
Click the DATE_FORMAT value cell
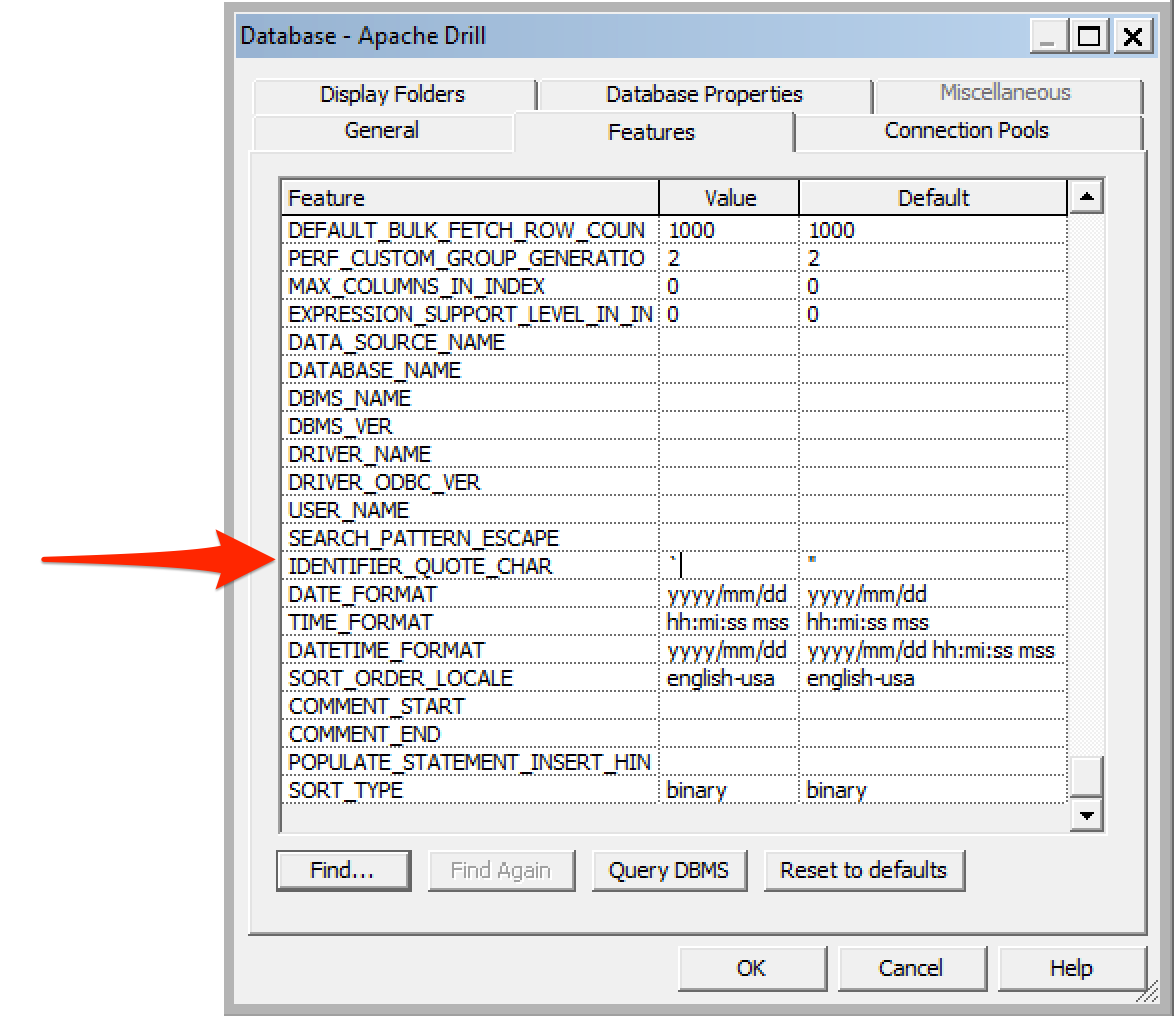click(x=729, y=594)
